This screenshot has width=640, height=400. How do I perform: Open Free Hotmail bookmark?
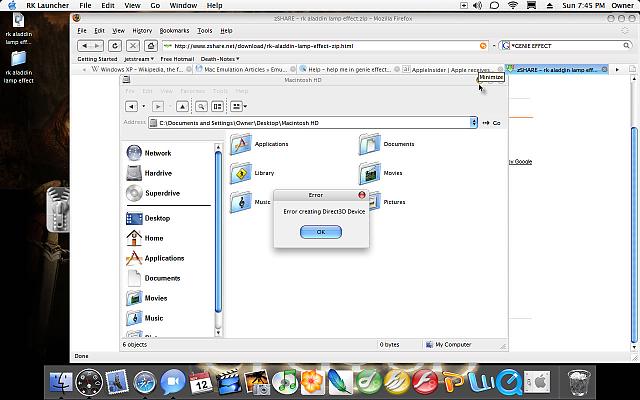point(177,59)
